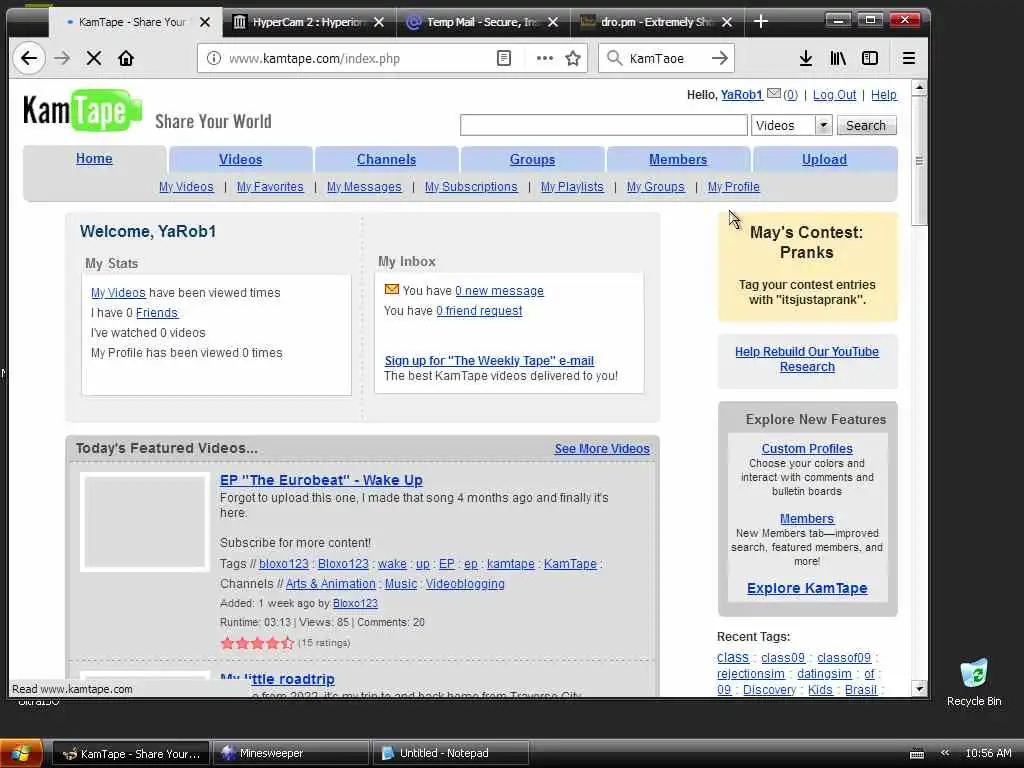Open the Upload navigation tab

(x=824, y=159)
